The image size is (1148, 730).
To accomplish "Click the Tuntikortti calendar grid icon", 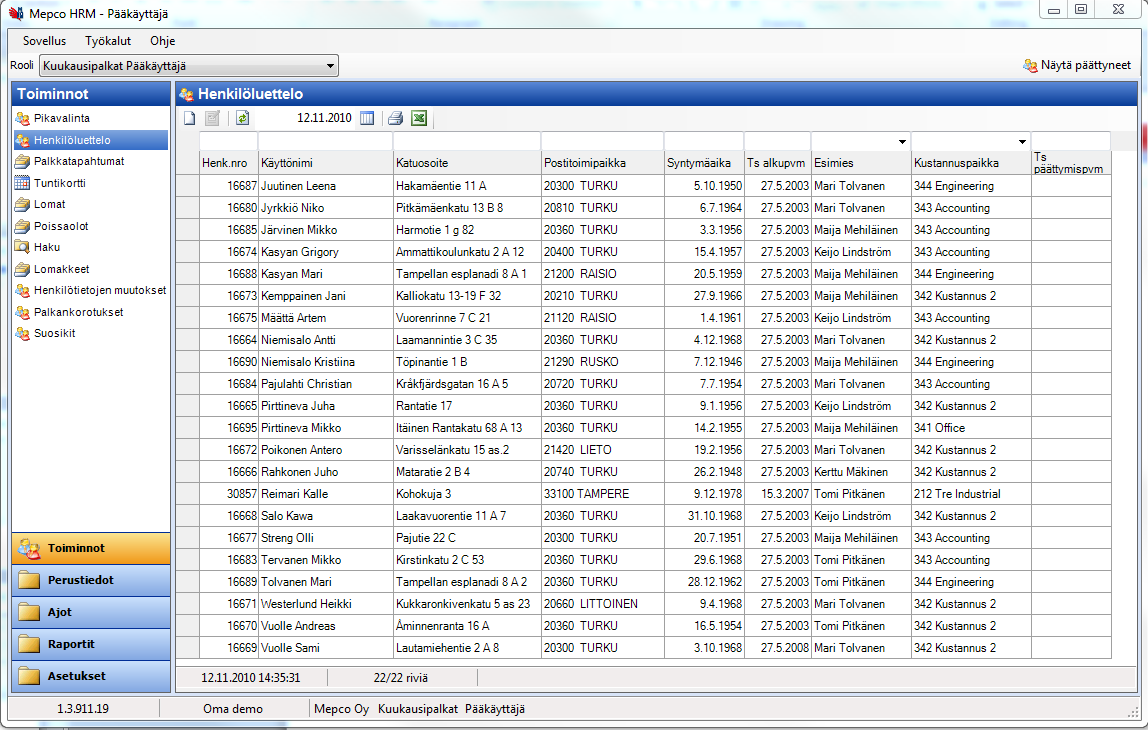I will pyautogui.click(x=23, y=183).
